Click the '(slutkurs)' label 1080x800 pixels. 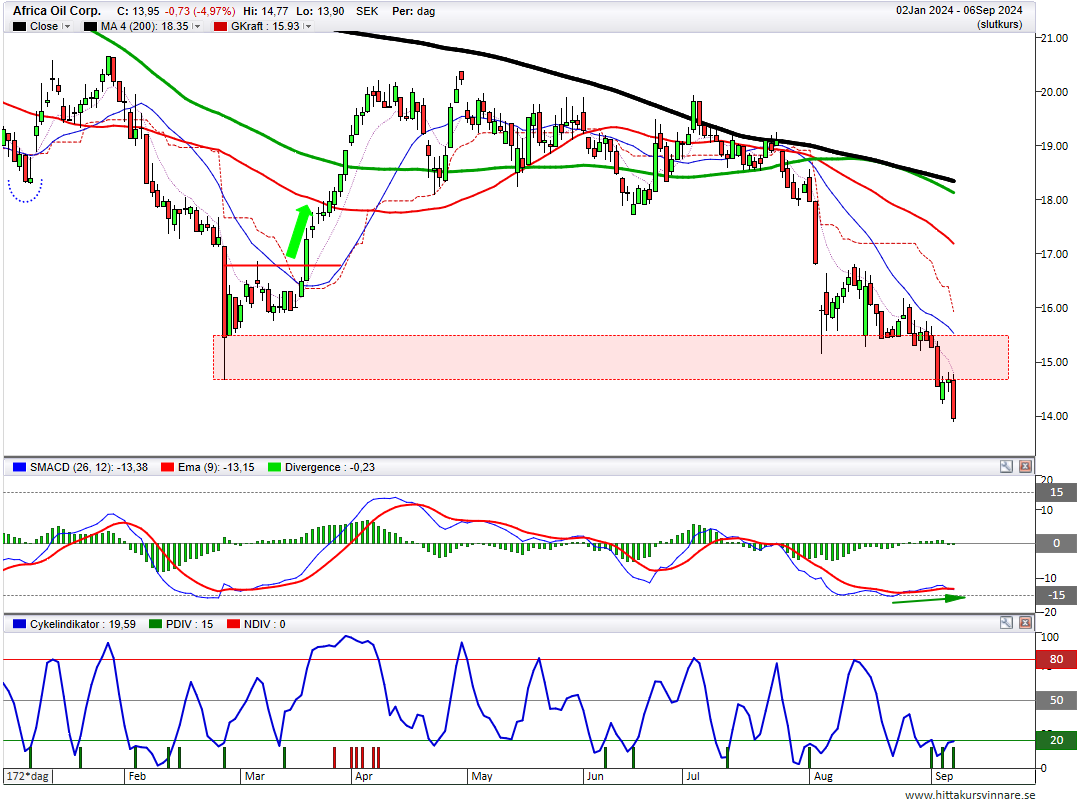[999, 24]
